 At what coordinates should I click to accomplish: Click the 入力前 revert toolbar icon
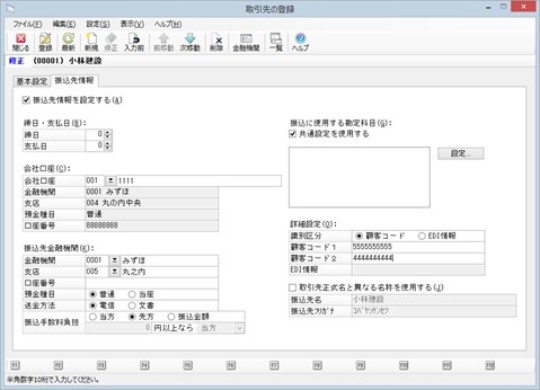coord(134,42)
